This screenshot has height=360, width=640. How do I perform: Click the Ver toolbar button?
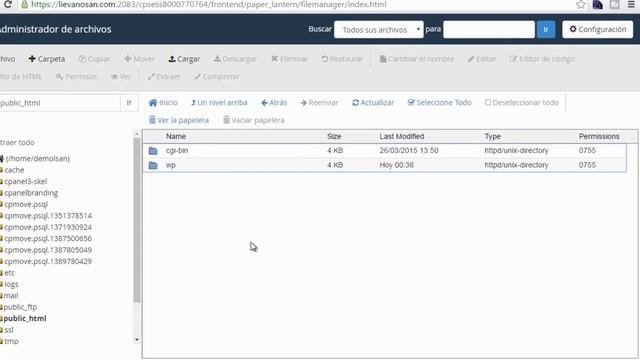click(x=121, y=76)
